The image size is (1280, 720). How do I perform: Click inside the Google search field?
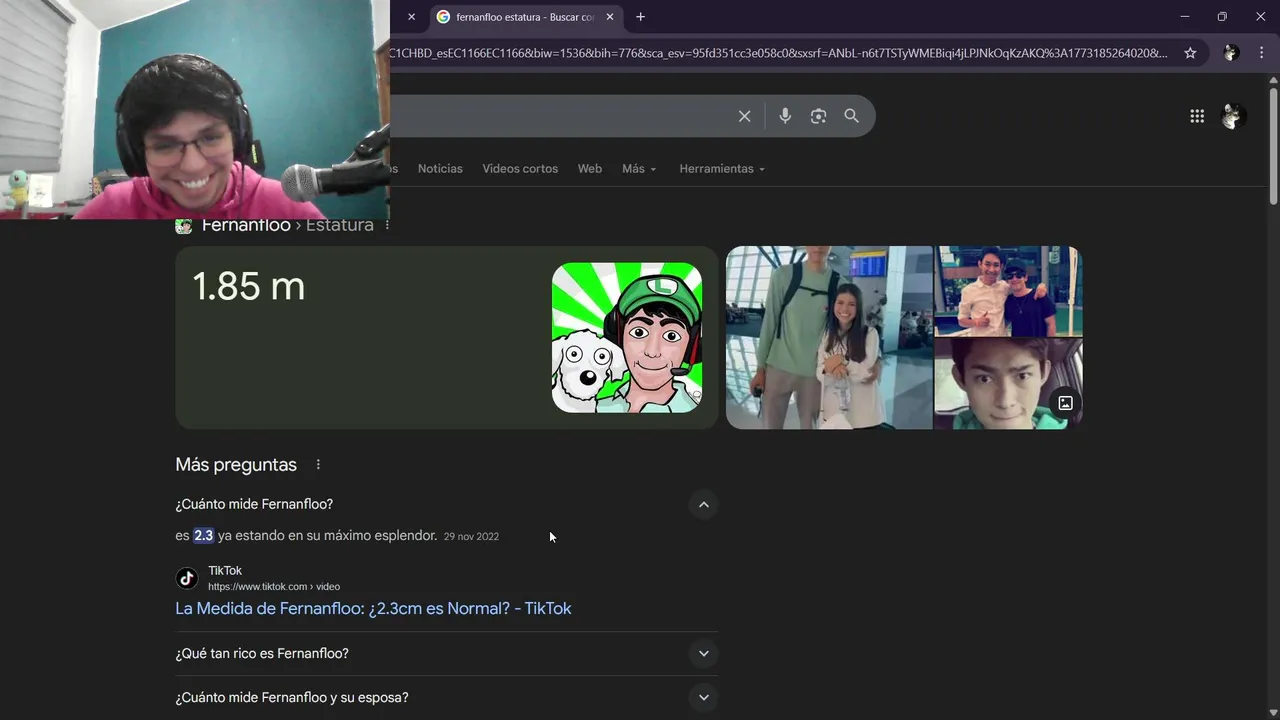point(560,116)
